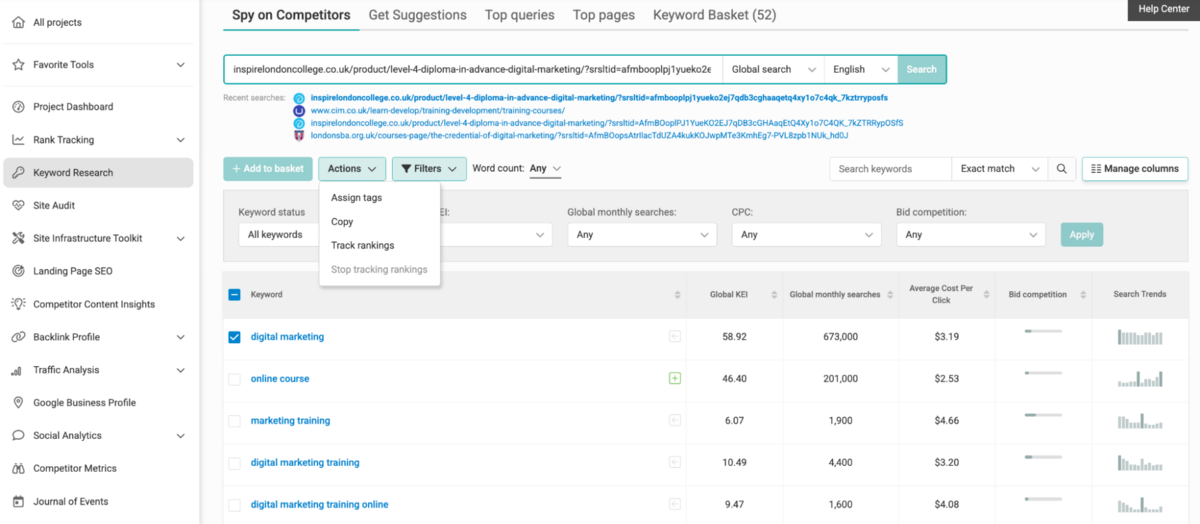1200x524 pixels.
Task: Open the Global monthly searches filter dropdown
Action: click(x=641, y=235)
